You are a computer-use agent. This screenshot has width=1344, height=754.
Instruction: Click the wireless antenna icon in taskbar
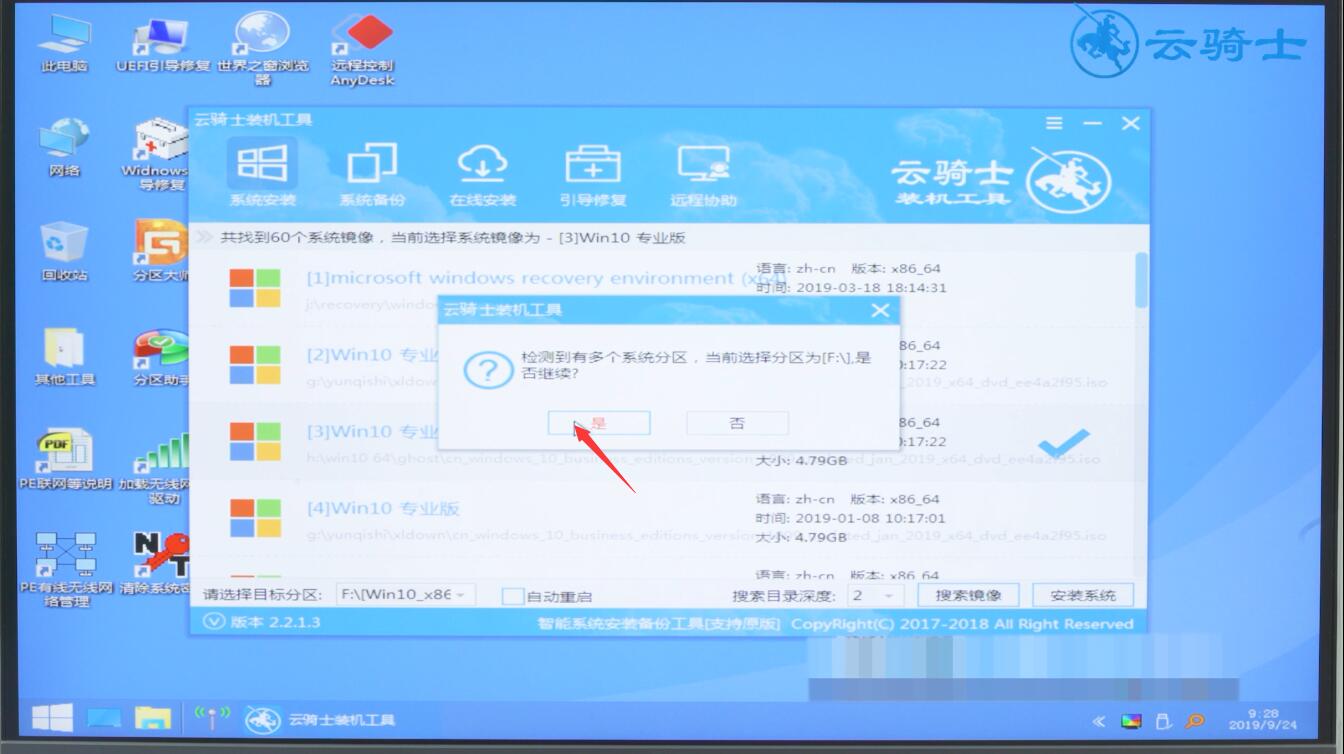pyautogui.click(x=212, y=717)
